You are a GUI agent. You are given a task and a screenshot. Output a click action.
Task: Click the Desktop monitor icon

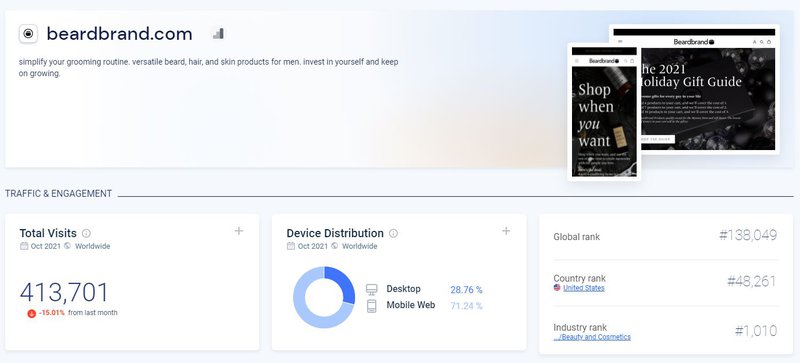[x=371, y=289]
